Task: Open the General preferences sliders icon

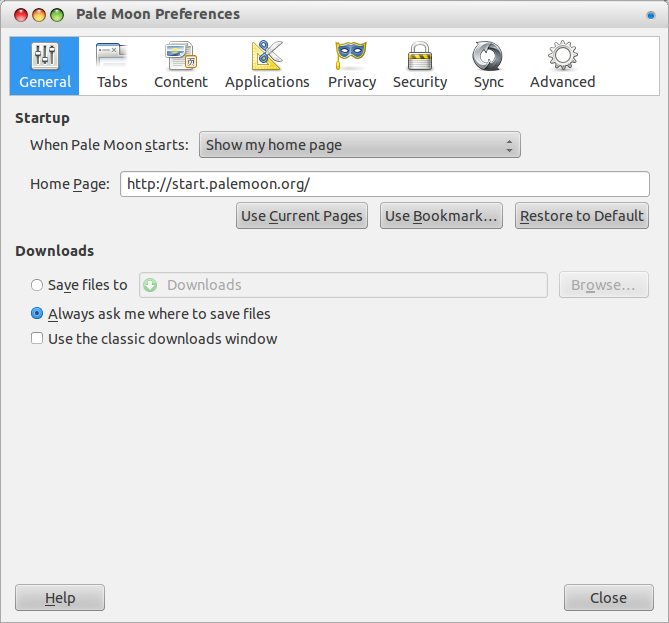Action: (x=45, y=56)
